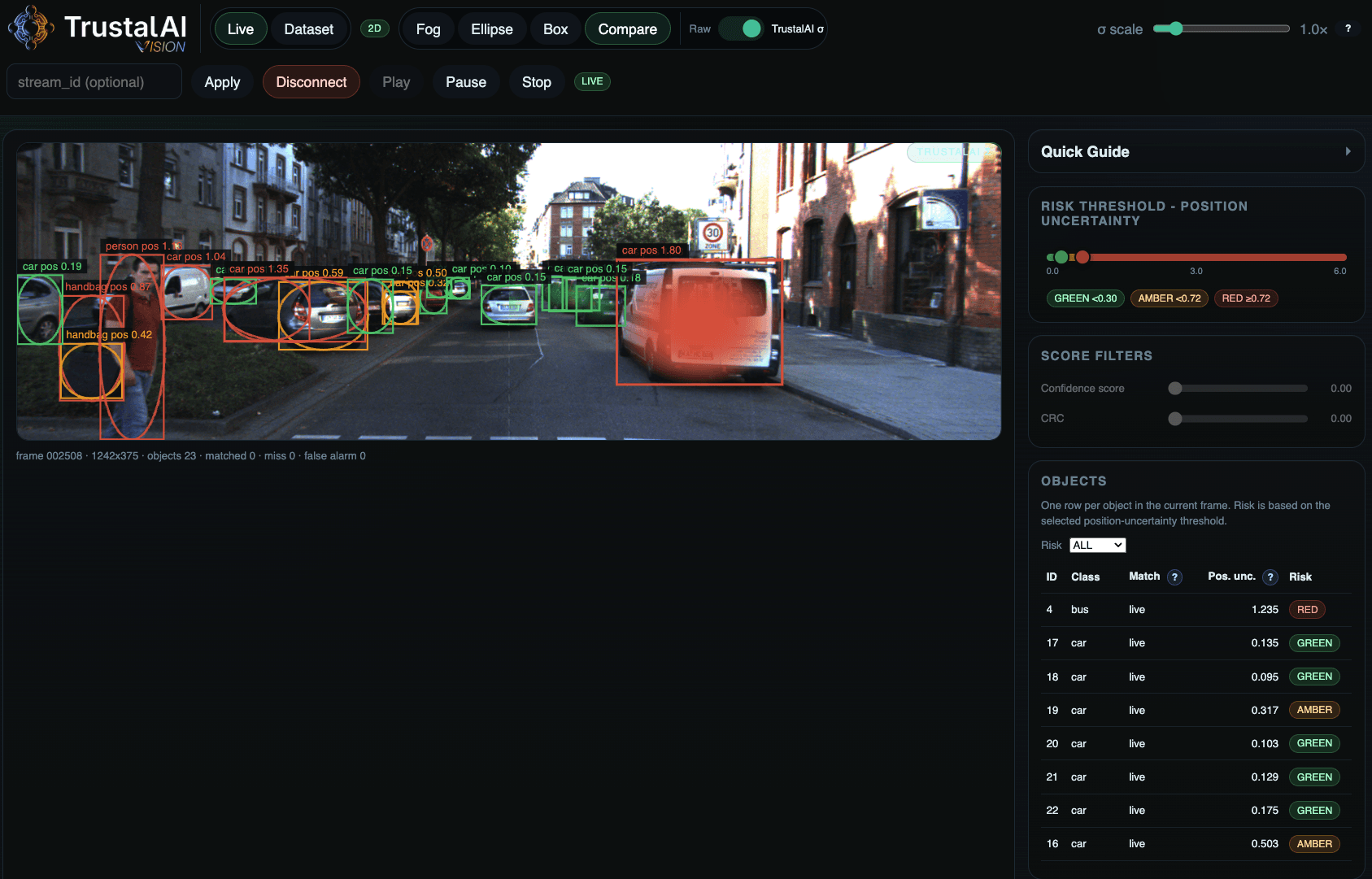Viewport: 1372px width, 879px height.
Task: Show the Pos. unc. column help tooltip
Action: tap(1270, 577)
